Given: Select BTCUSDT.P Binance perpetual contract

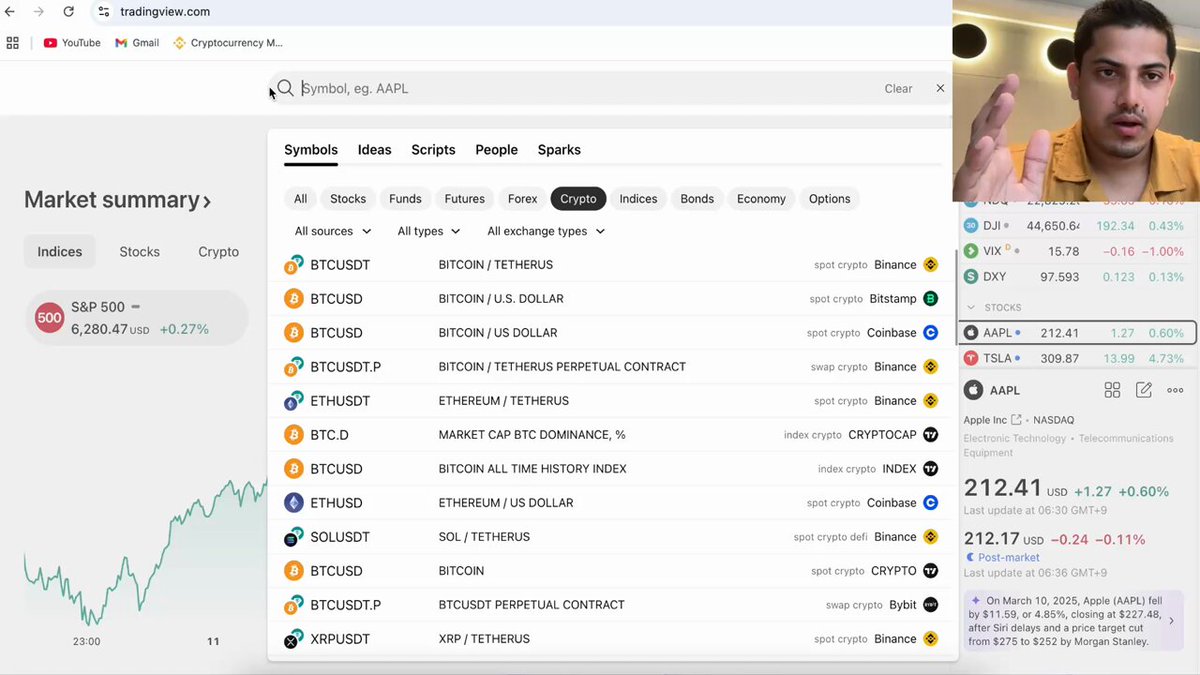Looking at the screenshot, I should [611, 367].
